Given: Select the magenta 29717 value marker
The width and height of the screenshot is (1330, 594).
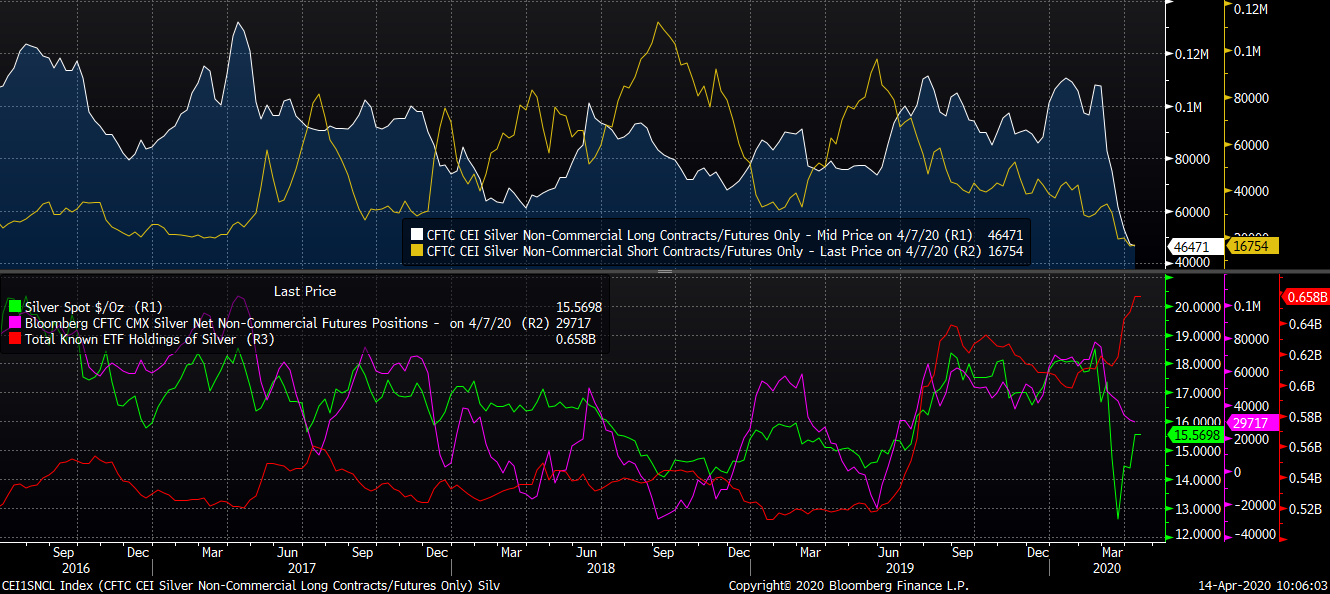Looking at the screenshot, I should click(1250, 423).
